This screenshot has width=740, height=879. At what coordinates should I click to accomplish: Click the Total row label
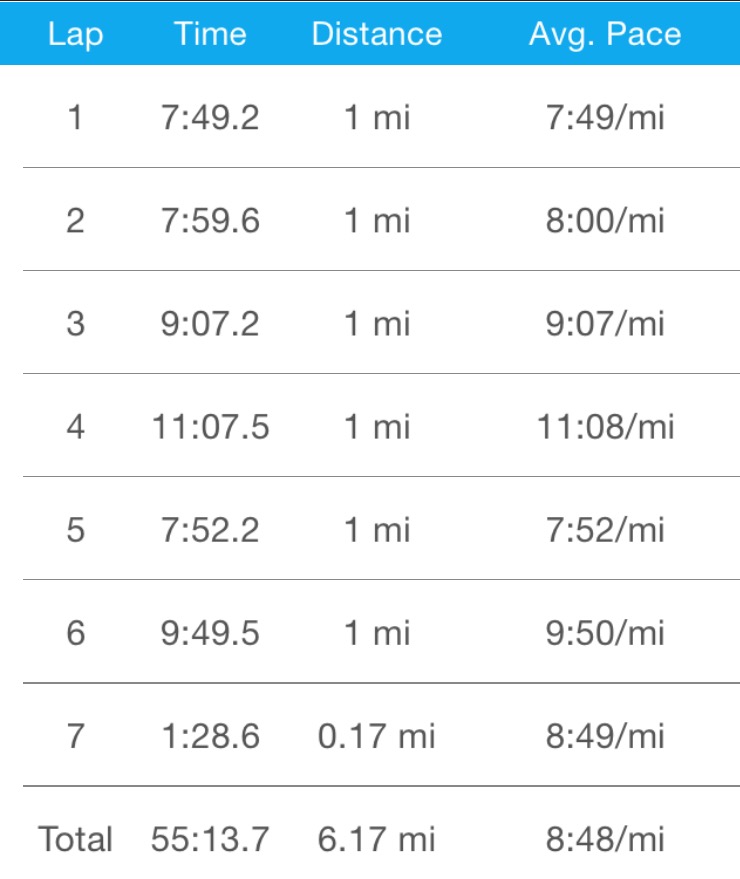[x=75, y=839]
